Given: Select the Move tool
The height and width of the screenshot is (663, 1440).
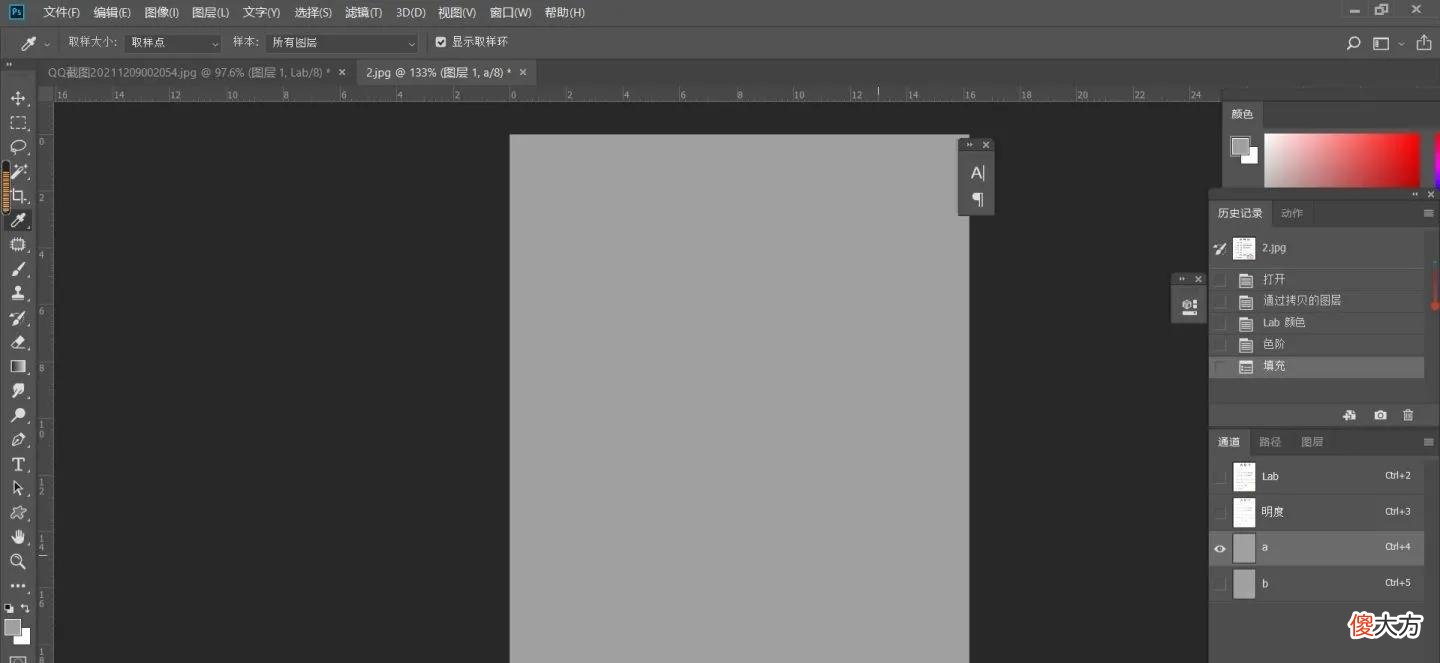Looking at the screenshot, I should 18,98.
